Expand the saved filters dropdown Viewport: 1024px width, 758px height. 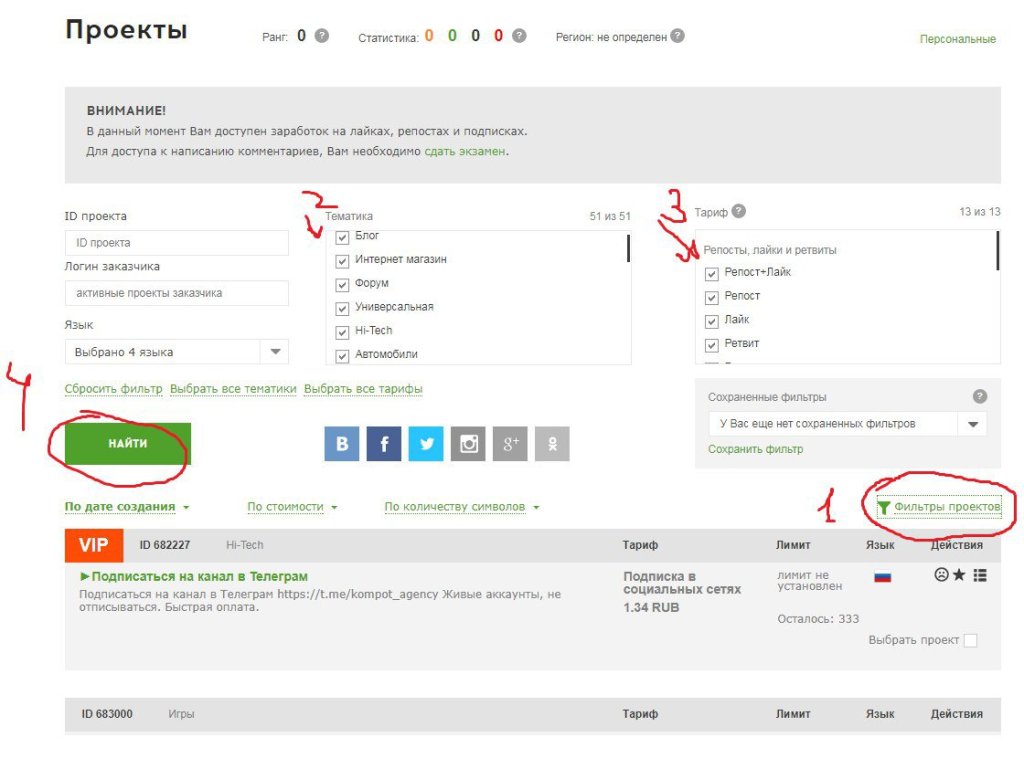click(x=972, y=424)
